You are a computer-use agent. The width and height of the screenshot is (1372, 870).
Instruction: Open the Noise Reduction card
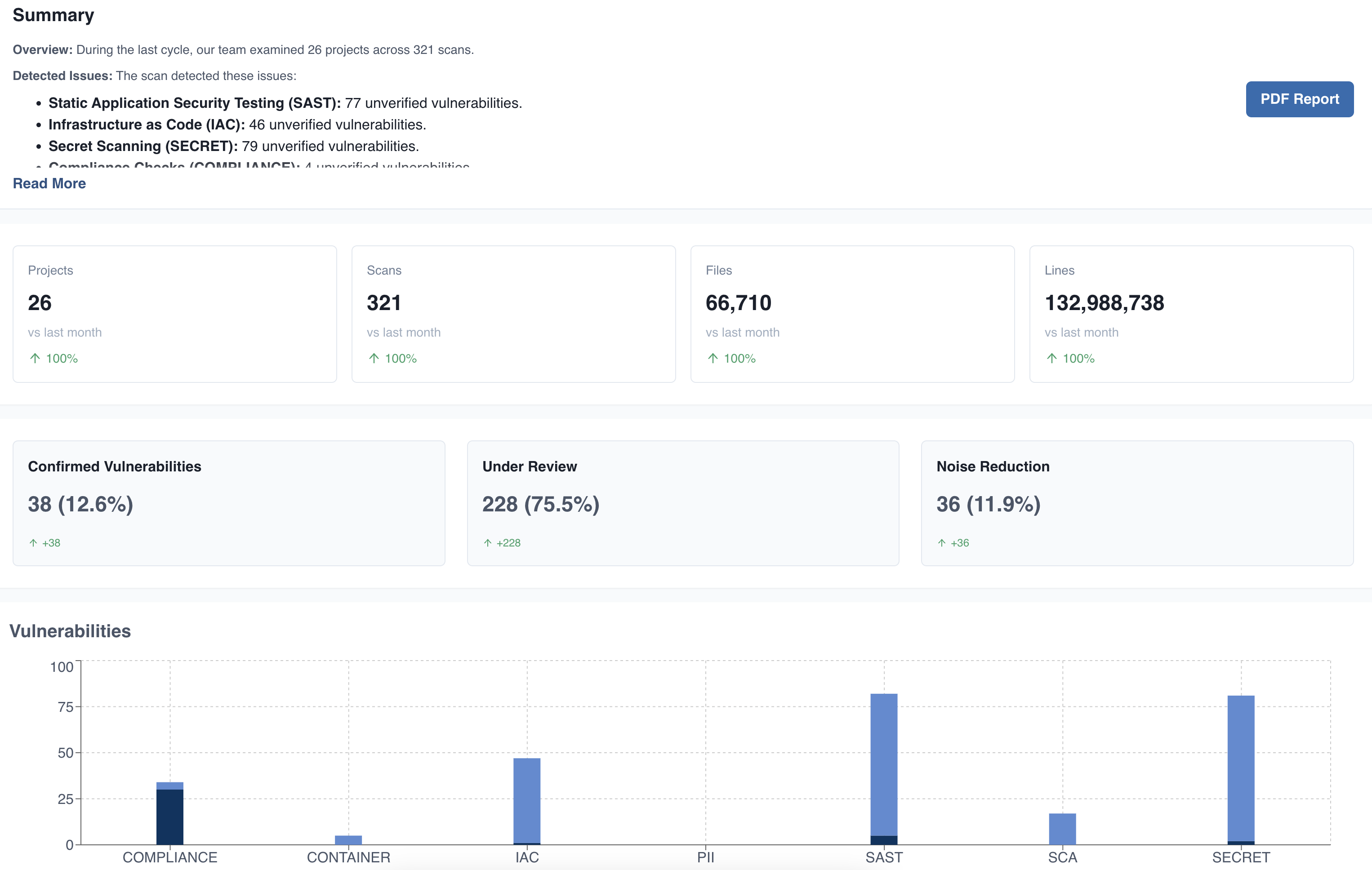tap(1137, 503)
